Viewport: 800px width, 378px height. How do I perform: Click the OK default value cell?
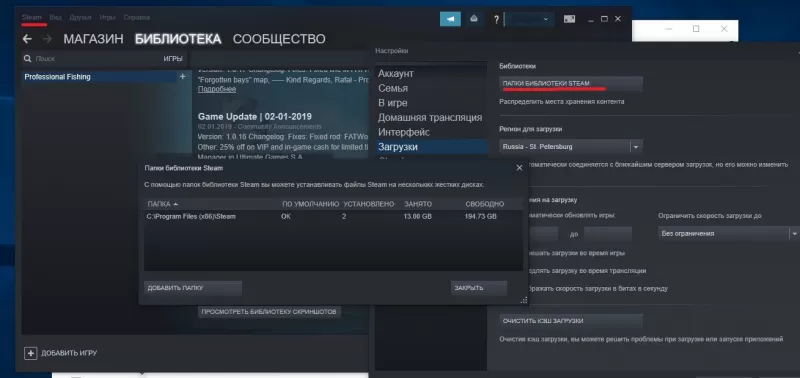(x=286, y=216)
